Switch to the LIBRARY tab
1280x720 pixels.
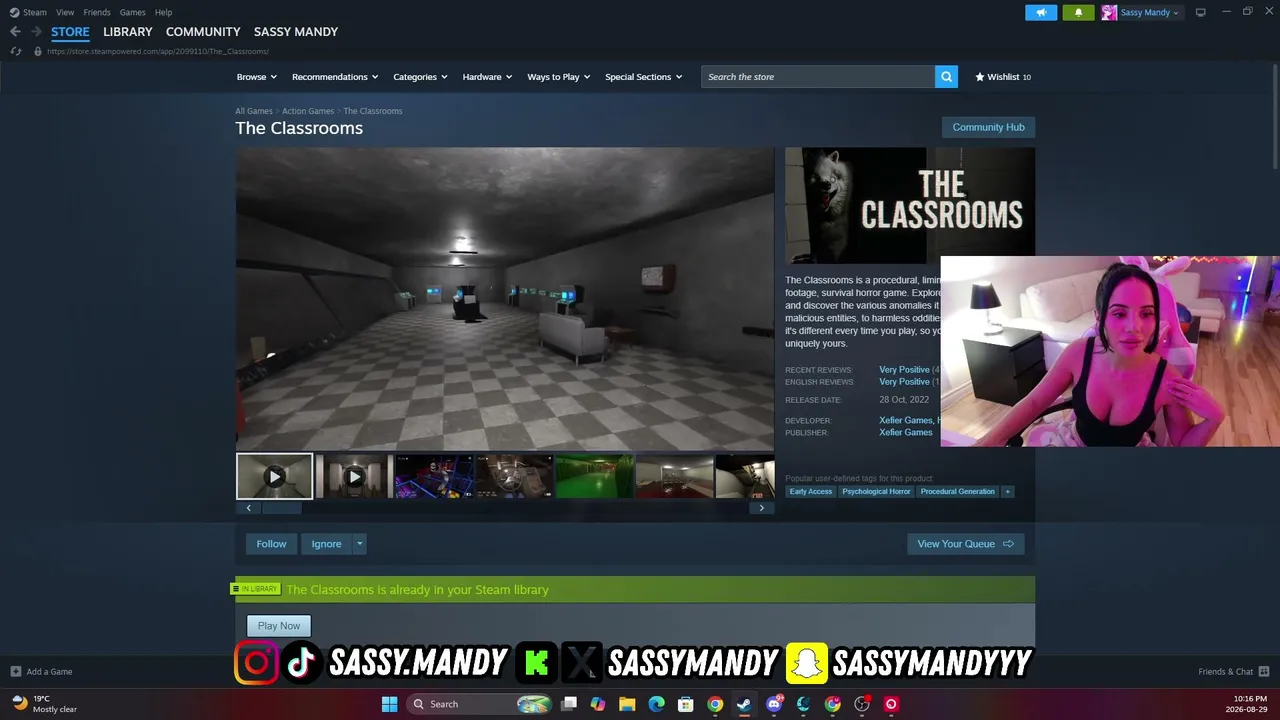(128, 32)
